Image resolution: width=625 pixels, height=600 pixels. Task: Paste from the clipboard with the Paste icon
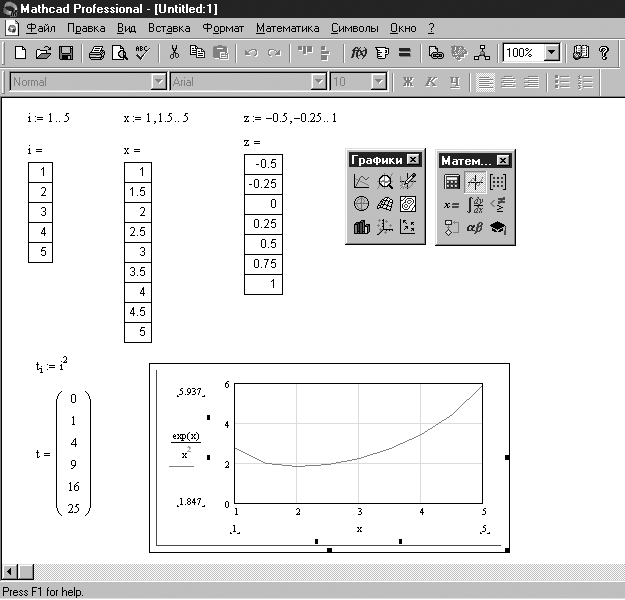(220, 53)
